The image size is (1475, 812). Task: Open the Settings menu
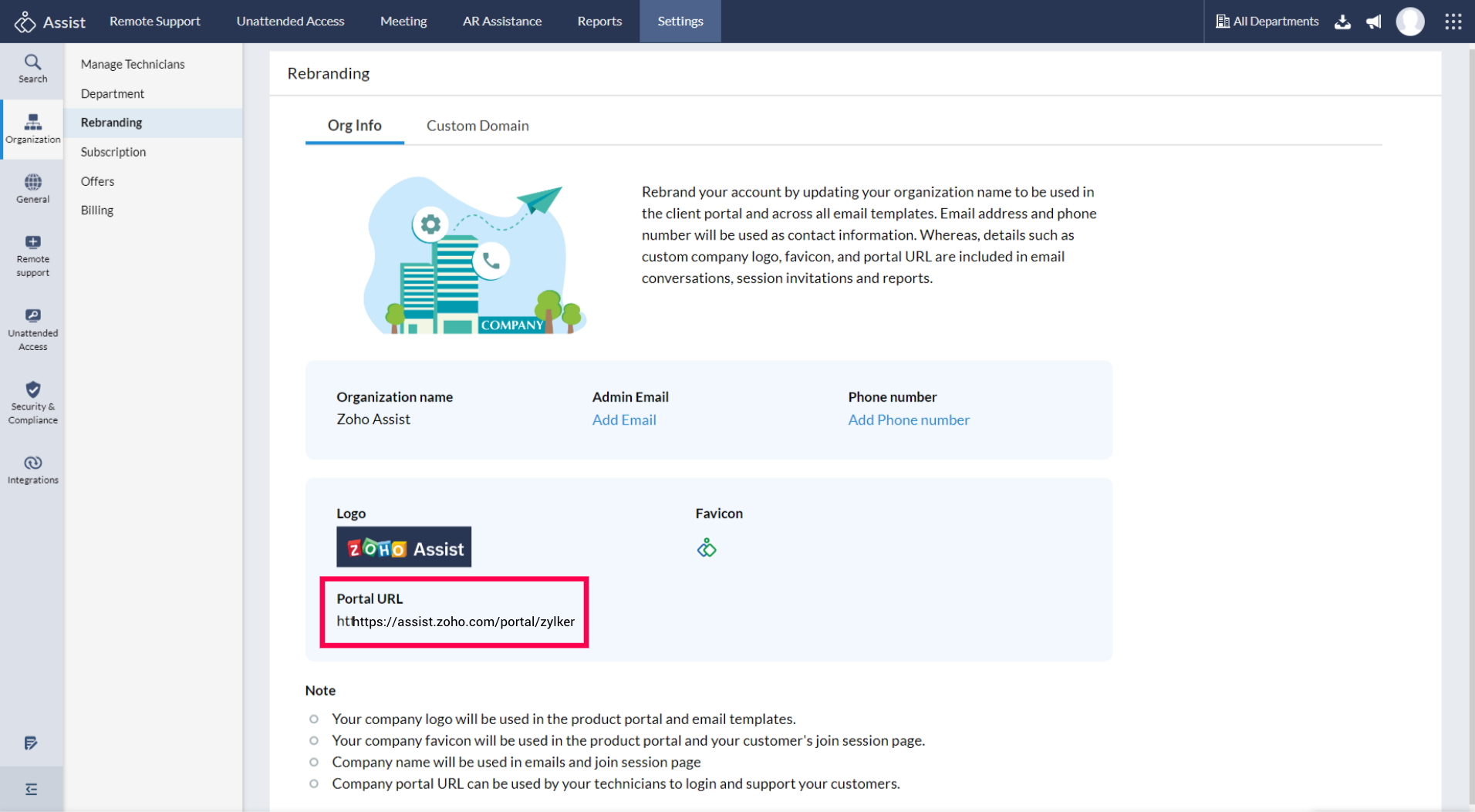[680, 22]
